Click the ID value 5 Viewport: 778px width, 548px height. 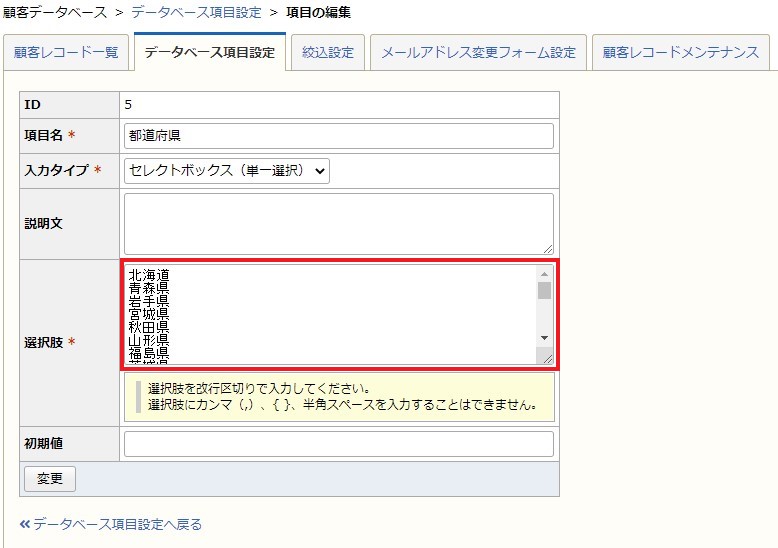[x=128, y=105]
